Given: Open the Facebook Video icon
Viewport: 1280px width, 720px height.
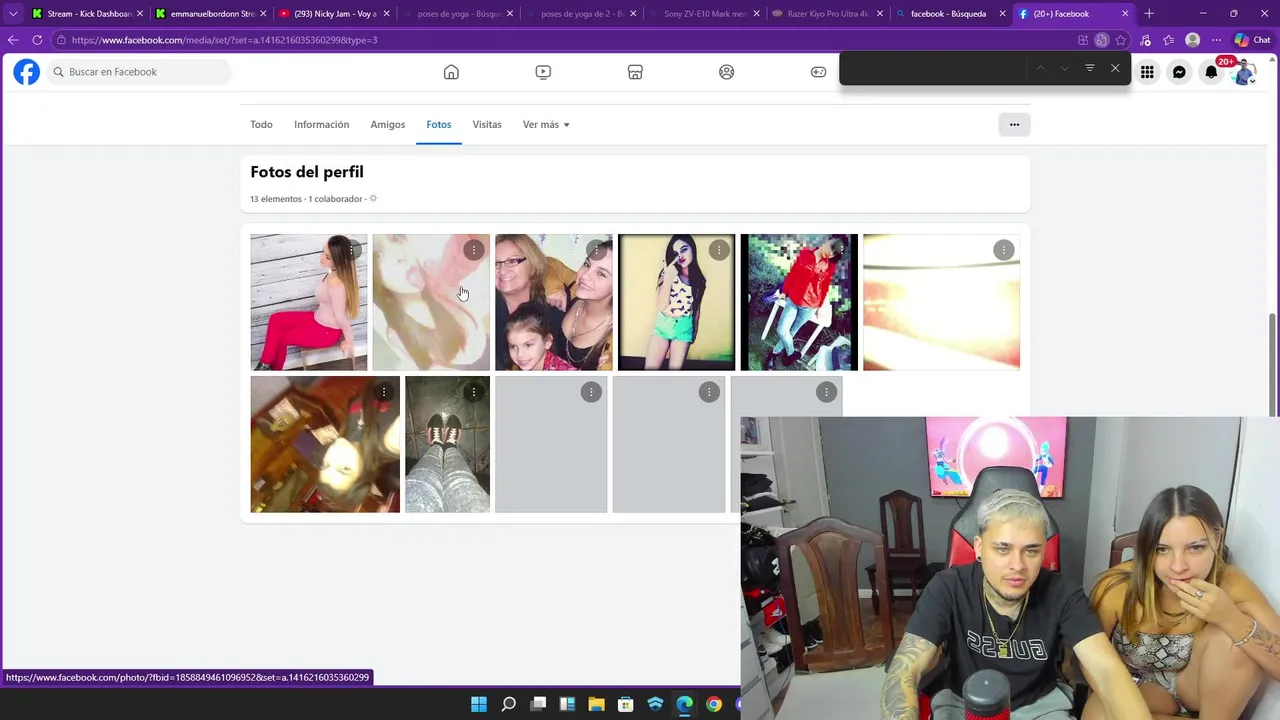Looking at the screenshot, I should [x=543, y=72].
